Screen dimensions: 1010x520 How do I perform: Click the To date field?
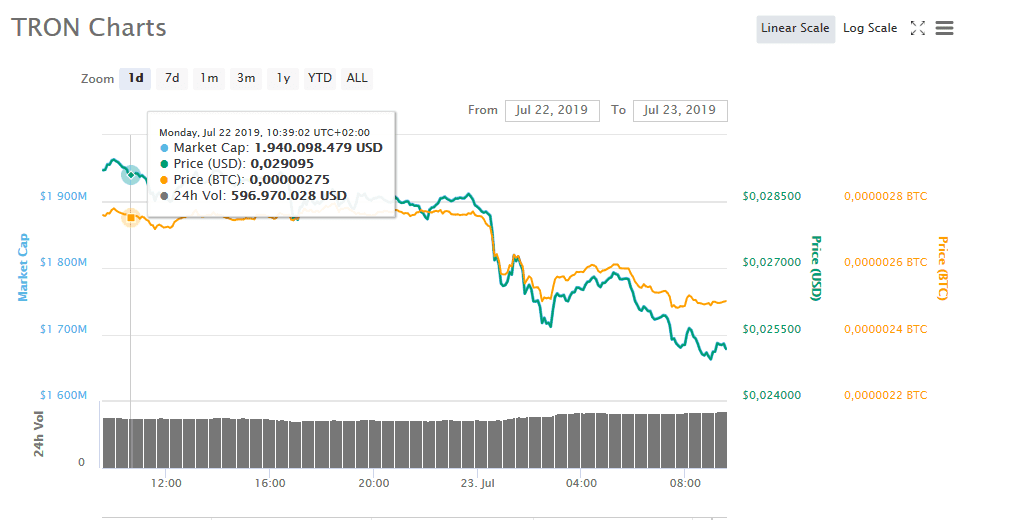[680, 110]
